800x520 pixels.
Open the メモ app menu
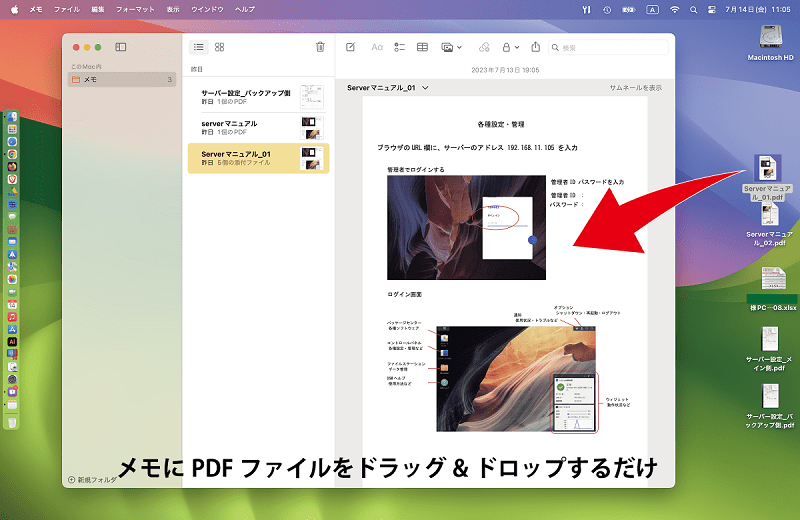click(36, 9)
